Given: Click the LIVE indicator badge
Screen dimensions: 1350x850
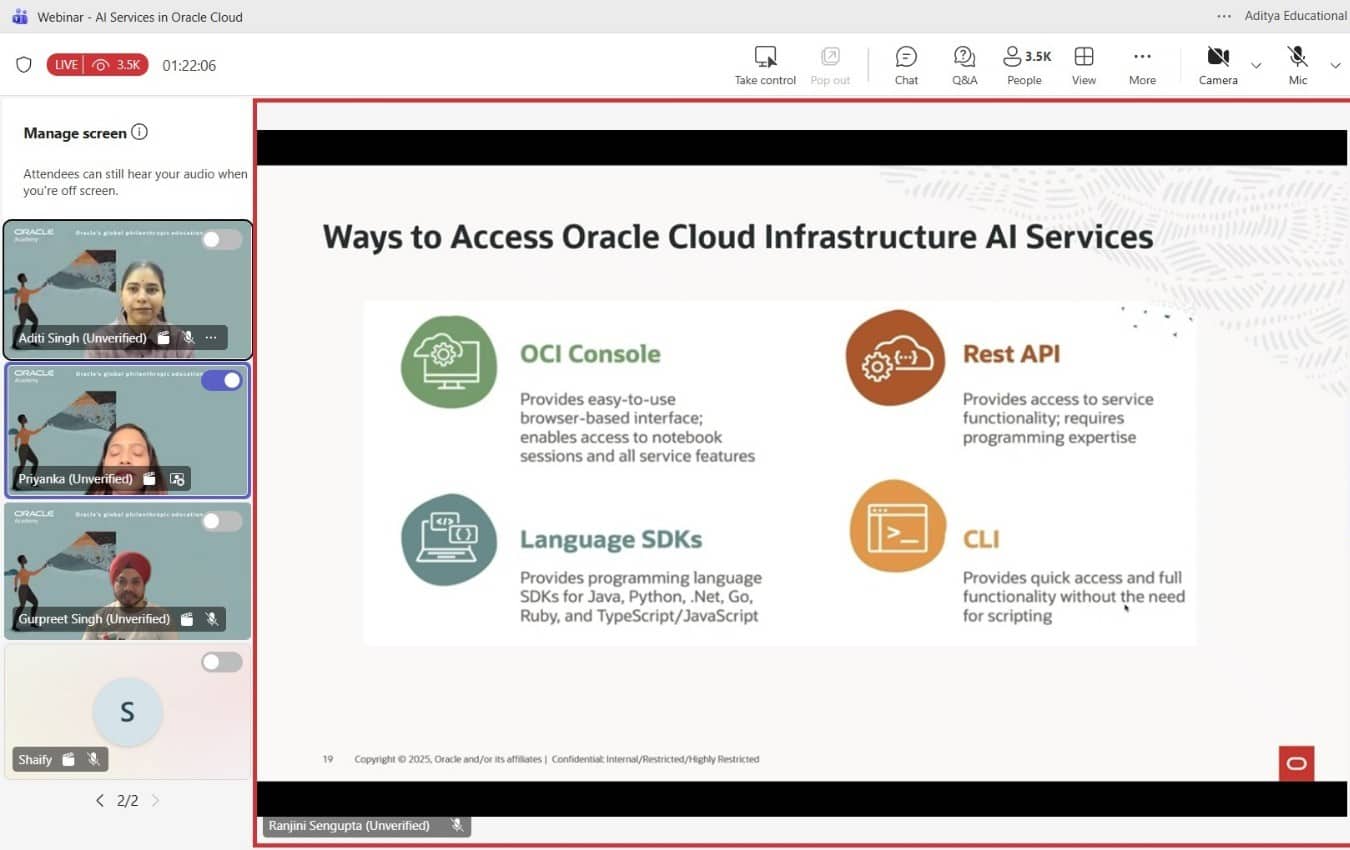Looking at the screenshot, I should coord(66,64).
